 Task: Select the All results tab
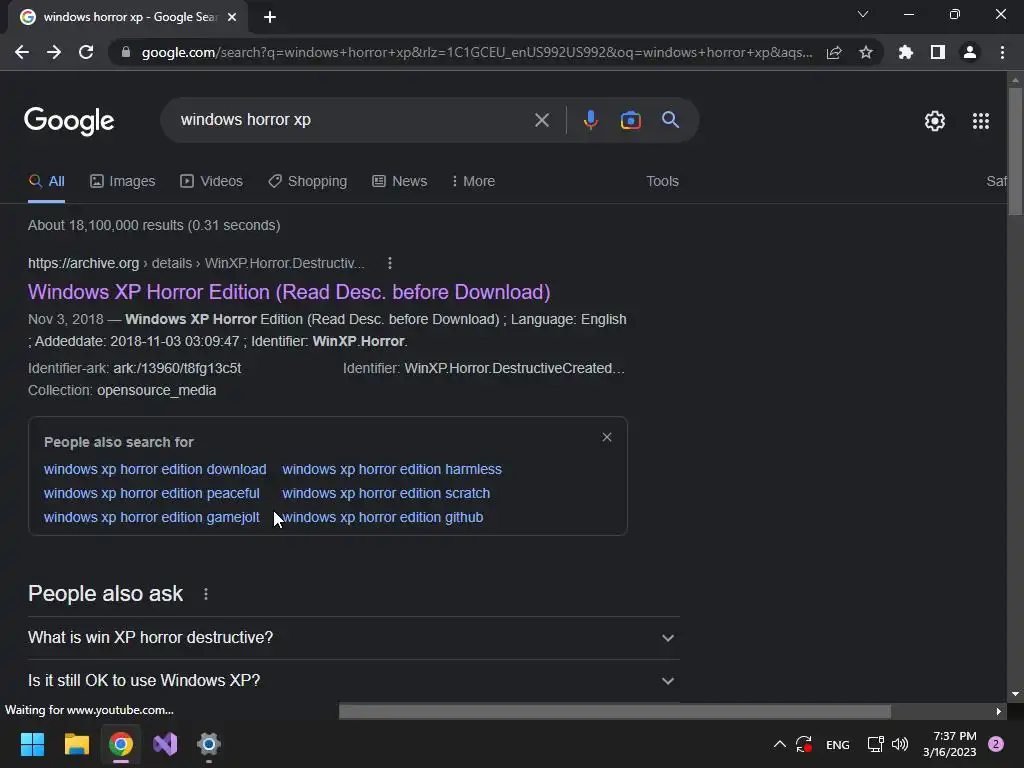pos(46,181)
